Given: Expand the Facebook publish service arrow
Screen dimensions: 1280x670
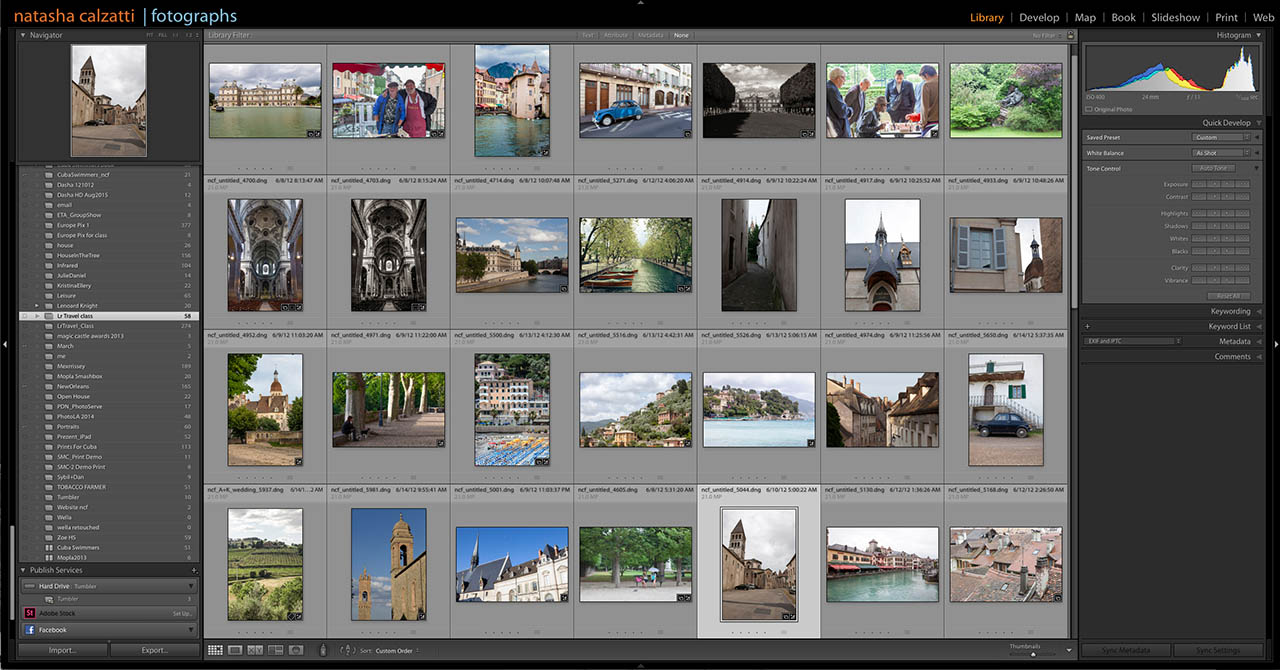Looking at the screenshot, I should (x=190, y=630).
